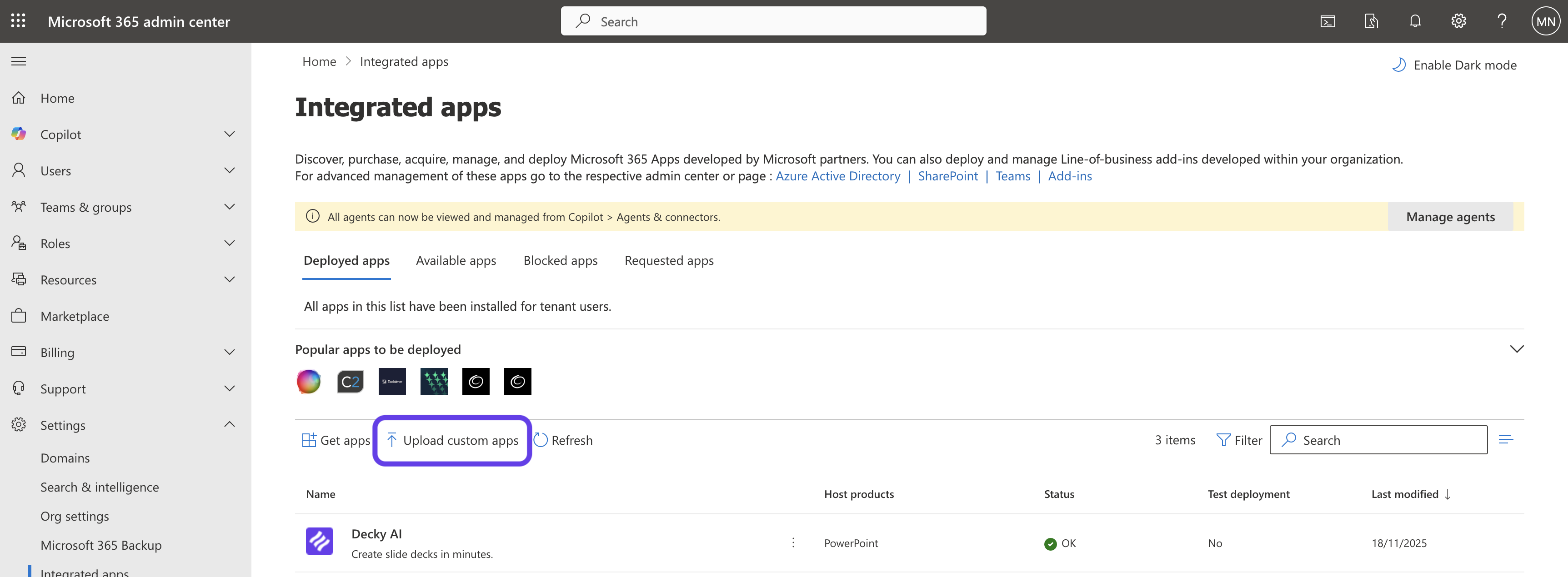Open the app launcher waffle icon
This screenshot has height=577, width=1568.
coord(18,21)
